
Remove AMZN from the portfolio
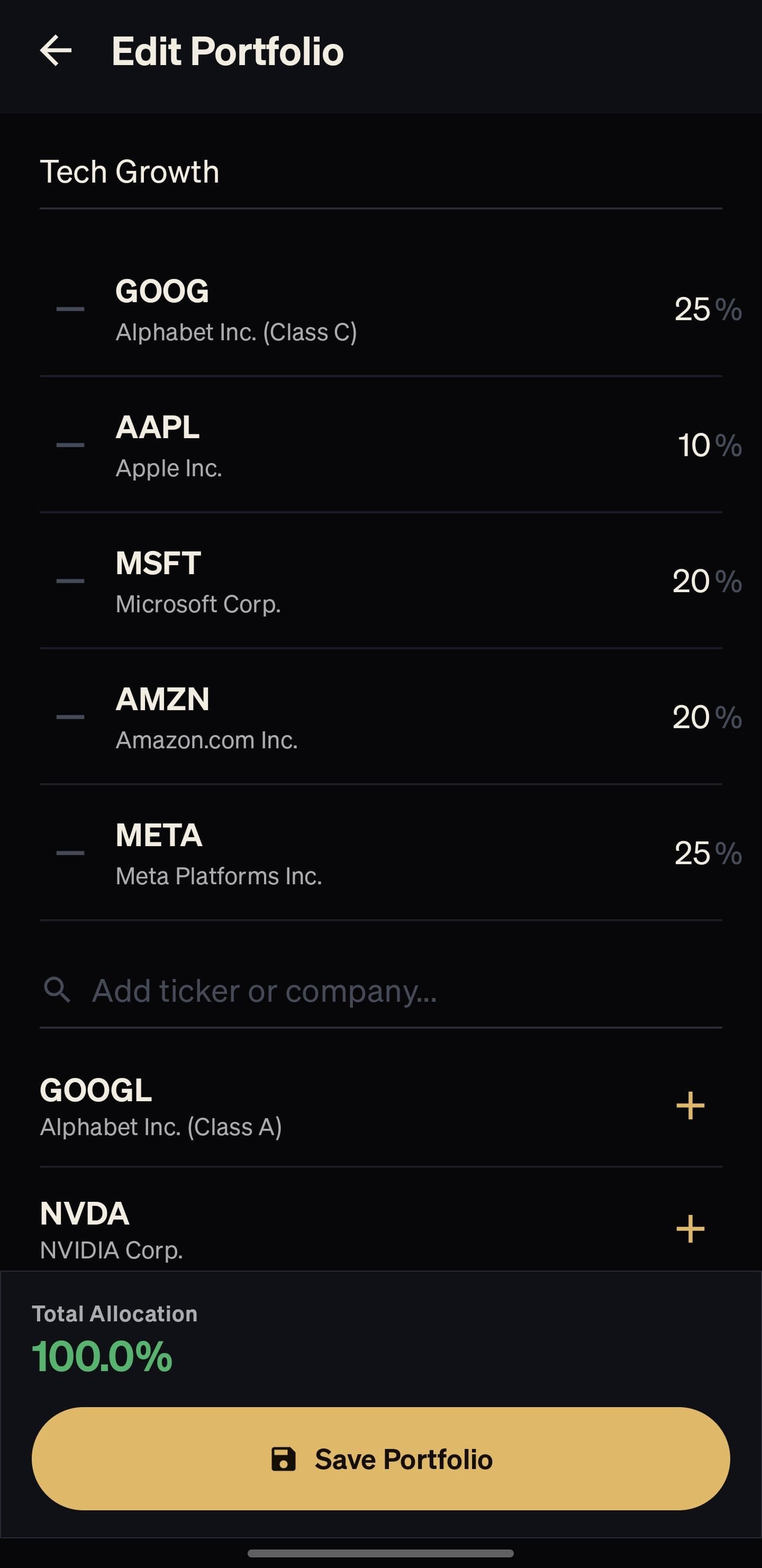click(x=70, y=717)
